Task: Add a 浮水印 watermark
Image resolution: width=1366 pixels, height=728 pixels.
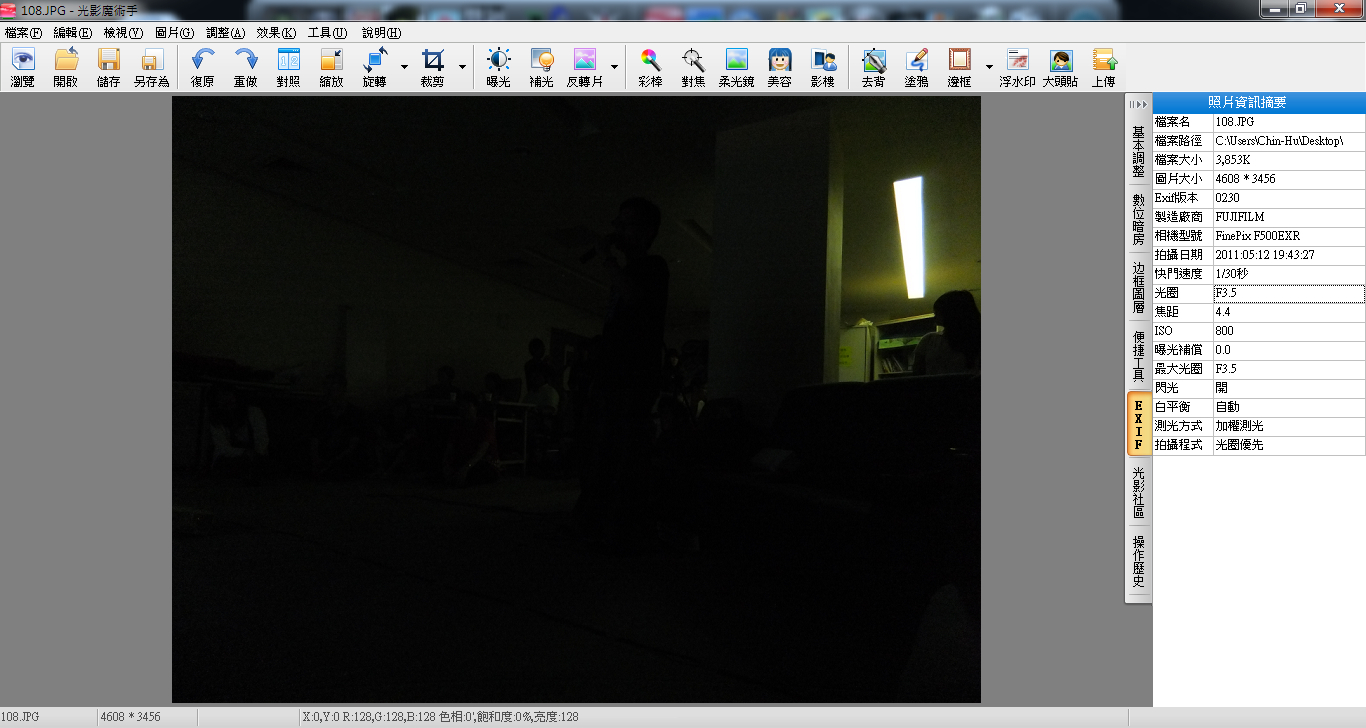Action: 1017,67
